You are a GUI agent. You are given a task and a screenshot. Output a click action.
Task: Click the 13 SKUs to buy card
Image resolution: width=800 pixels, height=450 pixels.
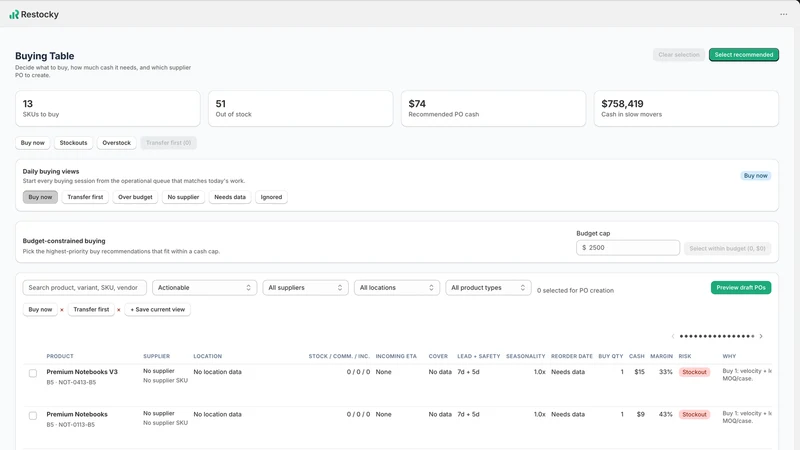(108, 108)
